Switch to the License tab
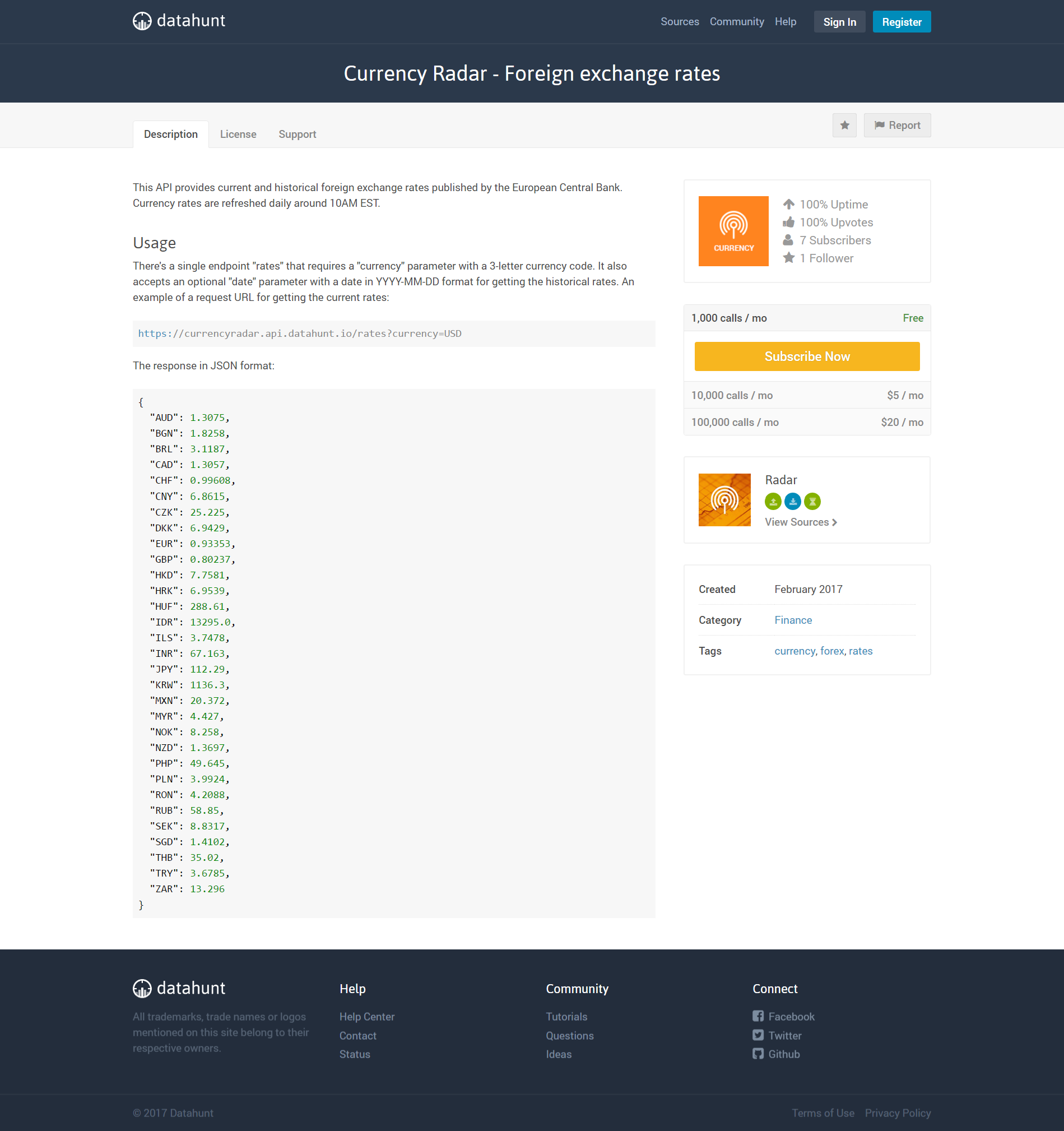Image resolution: width=1064 pixels, height=1131 pixels. 238,134
